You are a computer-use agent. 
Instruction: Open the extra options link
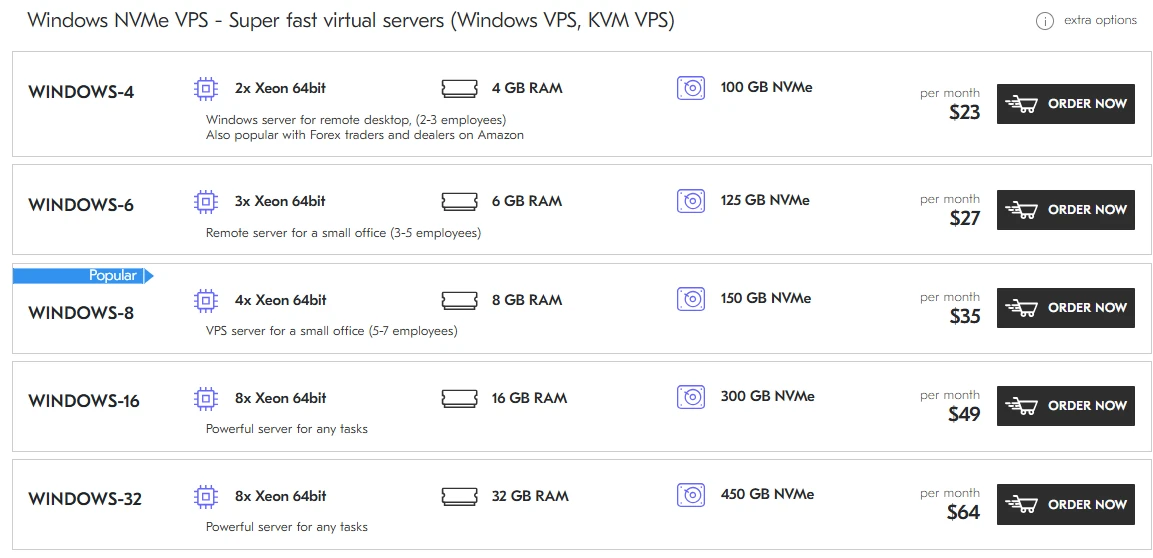(x=1100, y=21)
